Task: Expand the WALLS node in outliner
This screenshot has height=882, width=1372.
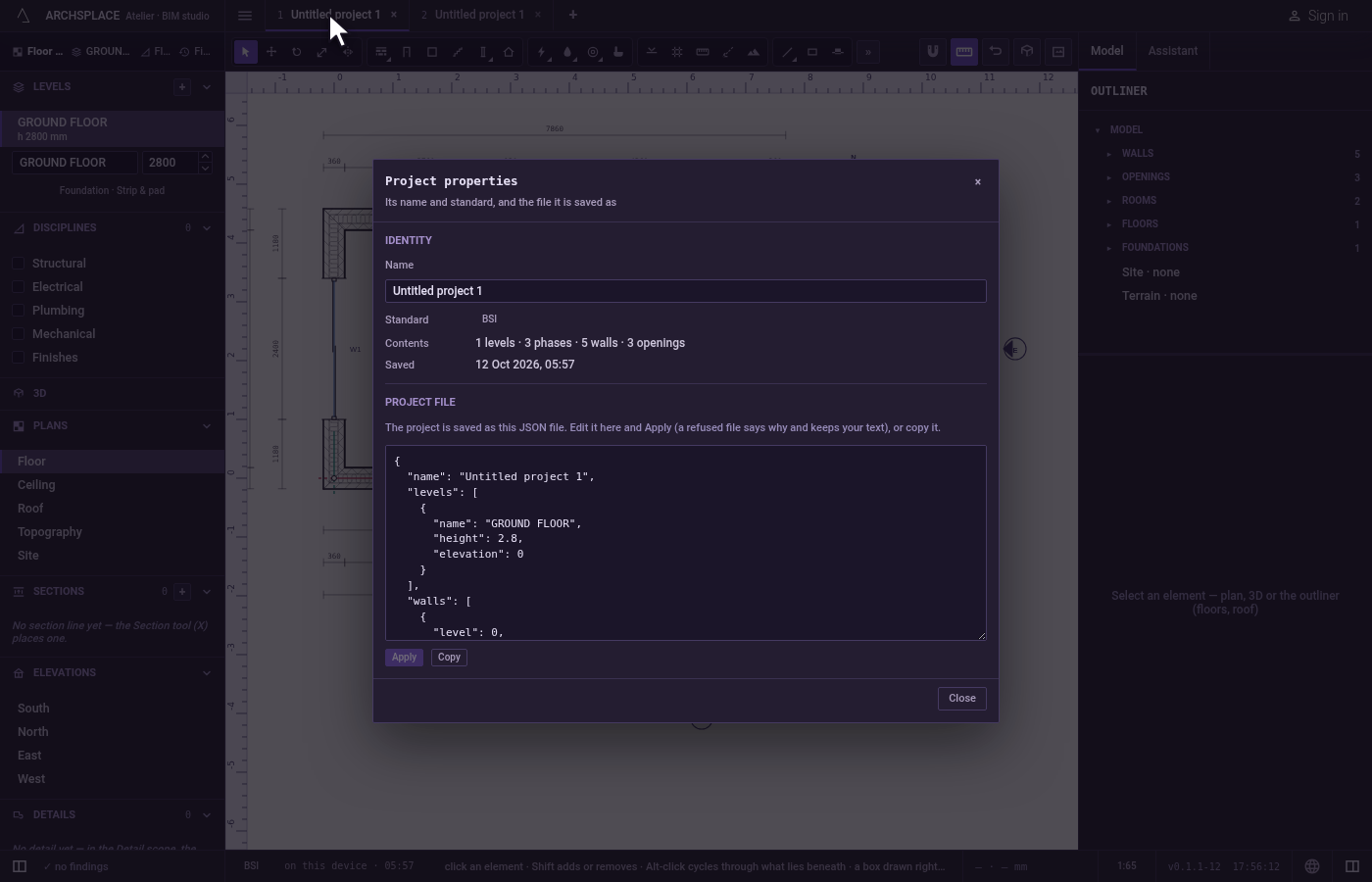Action: (x=1109, y=154)
